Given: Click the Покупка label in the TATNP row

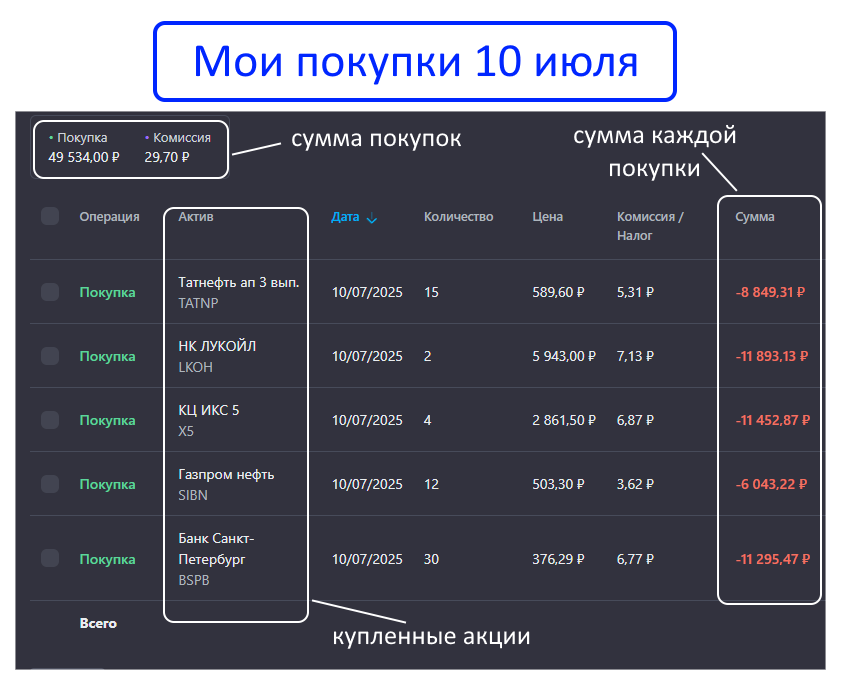Looking at the screenshot, I should point(108,292).
